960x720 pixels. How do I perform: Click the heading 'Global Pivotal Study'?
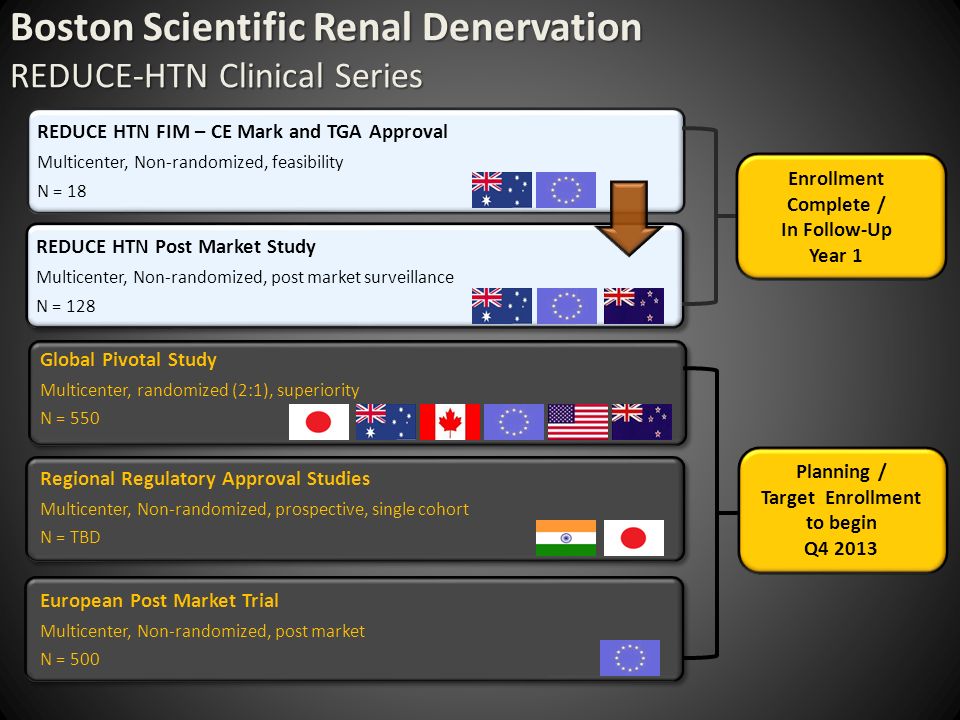coord(129,359)
